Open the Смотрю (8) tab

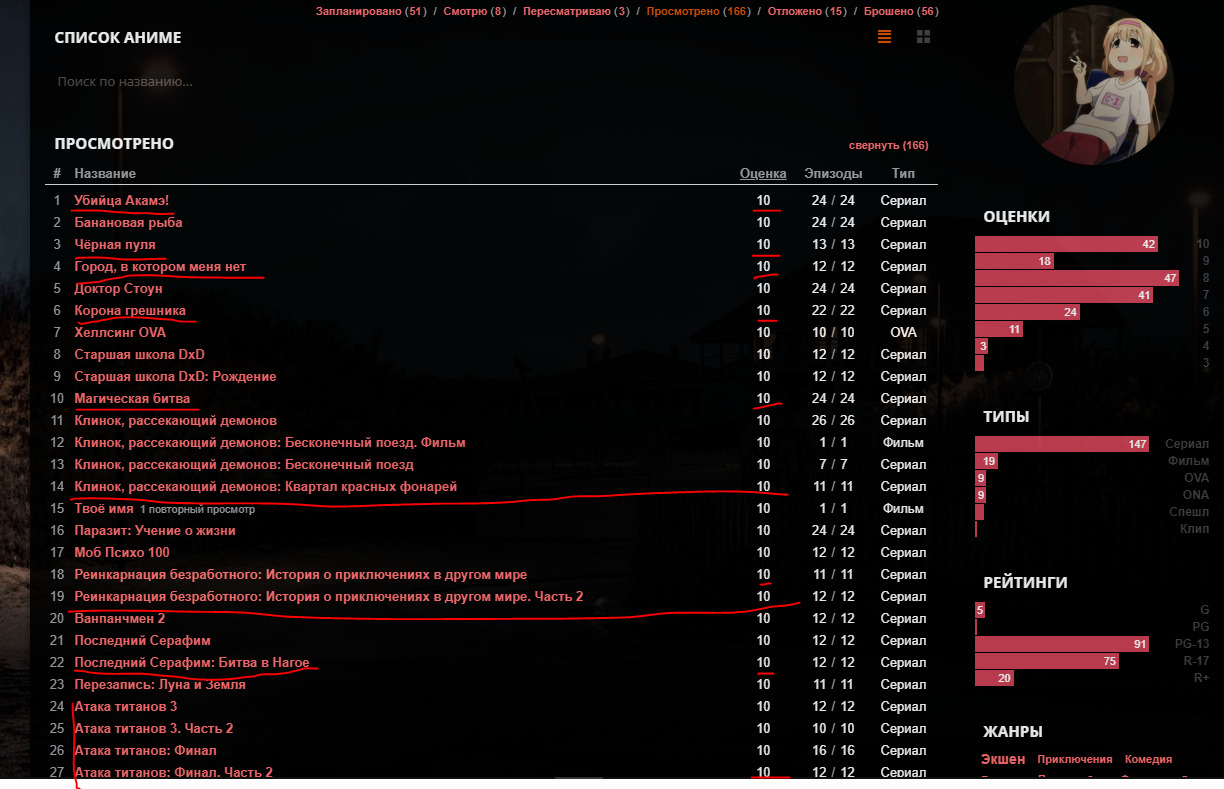477,11
